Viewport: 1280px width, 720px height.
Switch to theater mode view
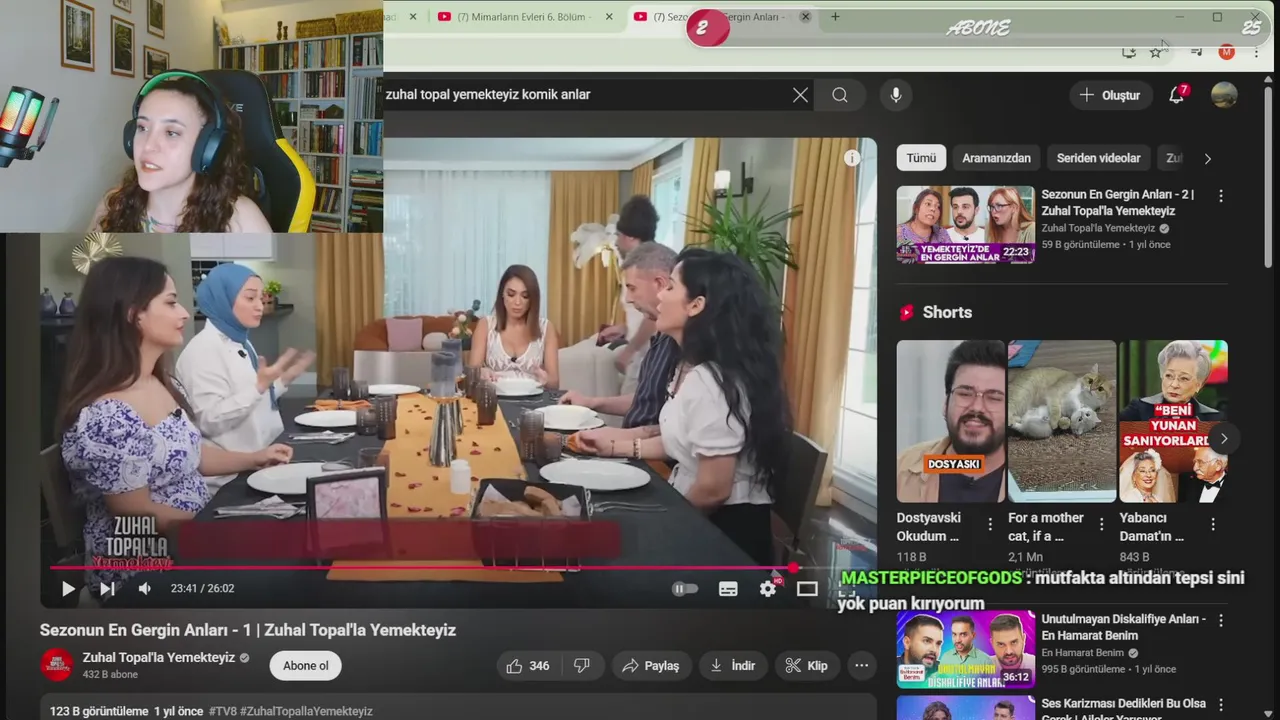coord(807,589)
